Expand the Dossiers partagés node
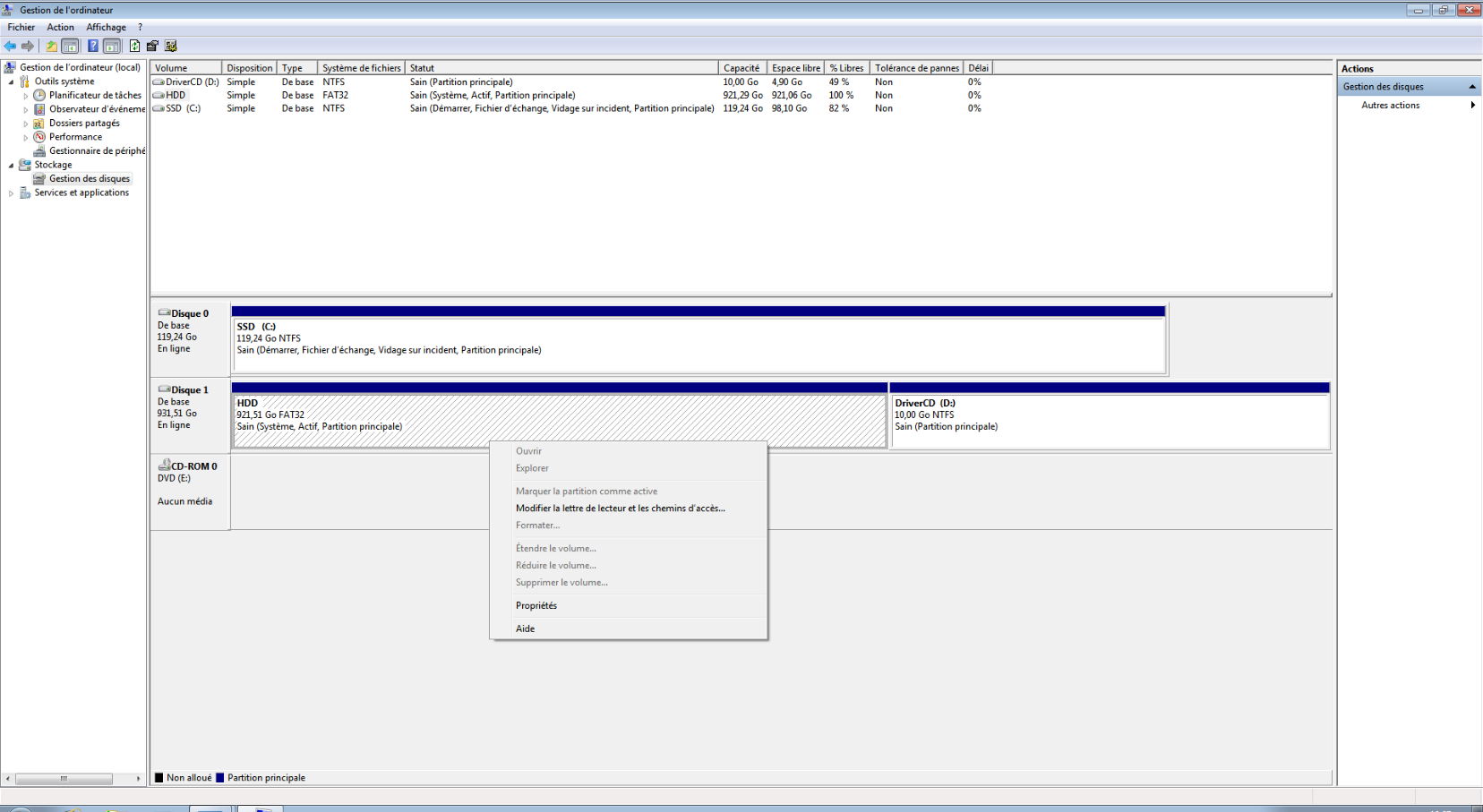This screenshot has width=1483, height=812. [x=26, y=124]
